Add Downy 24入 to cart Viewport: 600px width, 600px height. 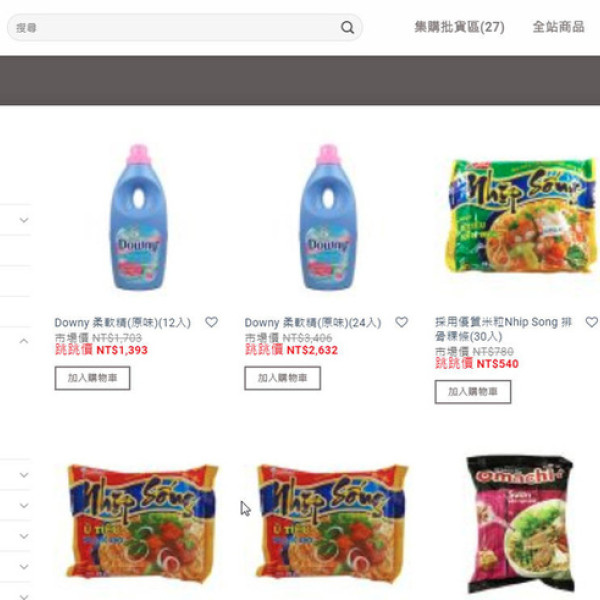coord(282,378)
